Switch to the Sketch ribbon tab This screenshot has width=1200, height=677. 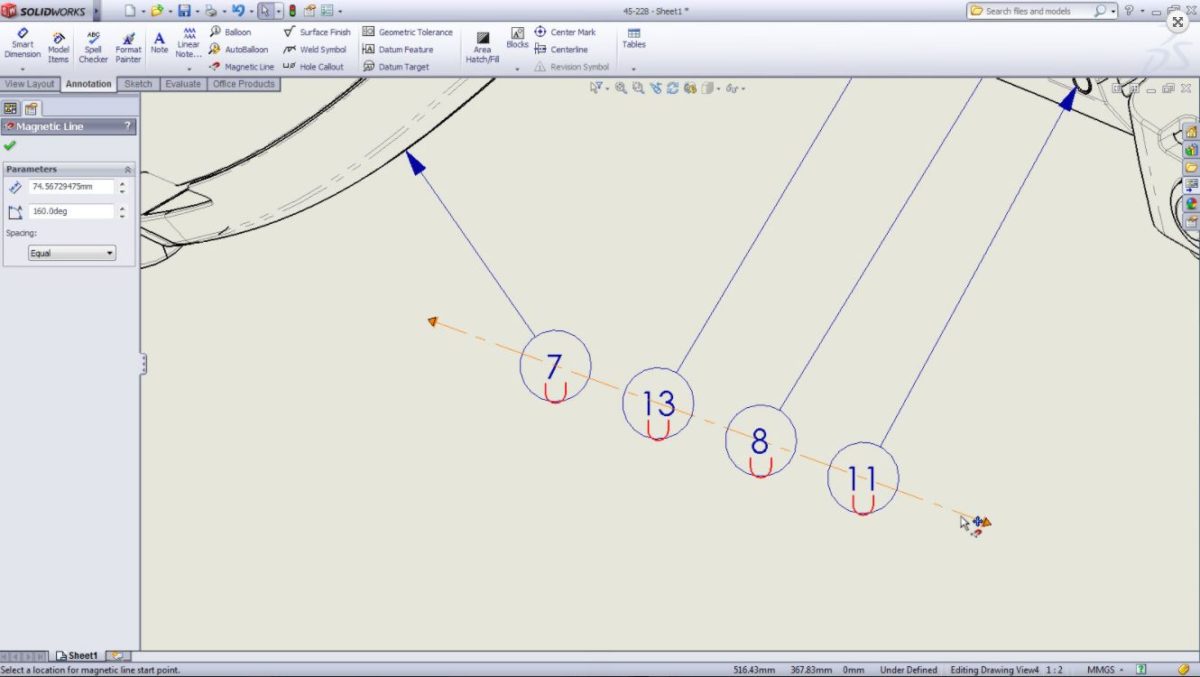tap(138, 83)
